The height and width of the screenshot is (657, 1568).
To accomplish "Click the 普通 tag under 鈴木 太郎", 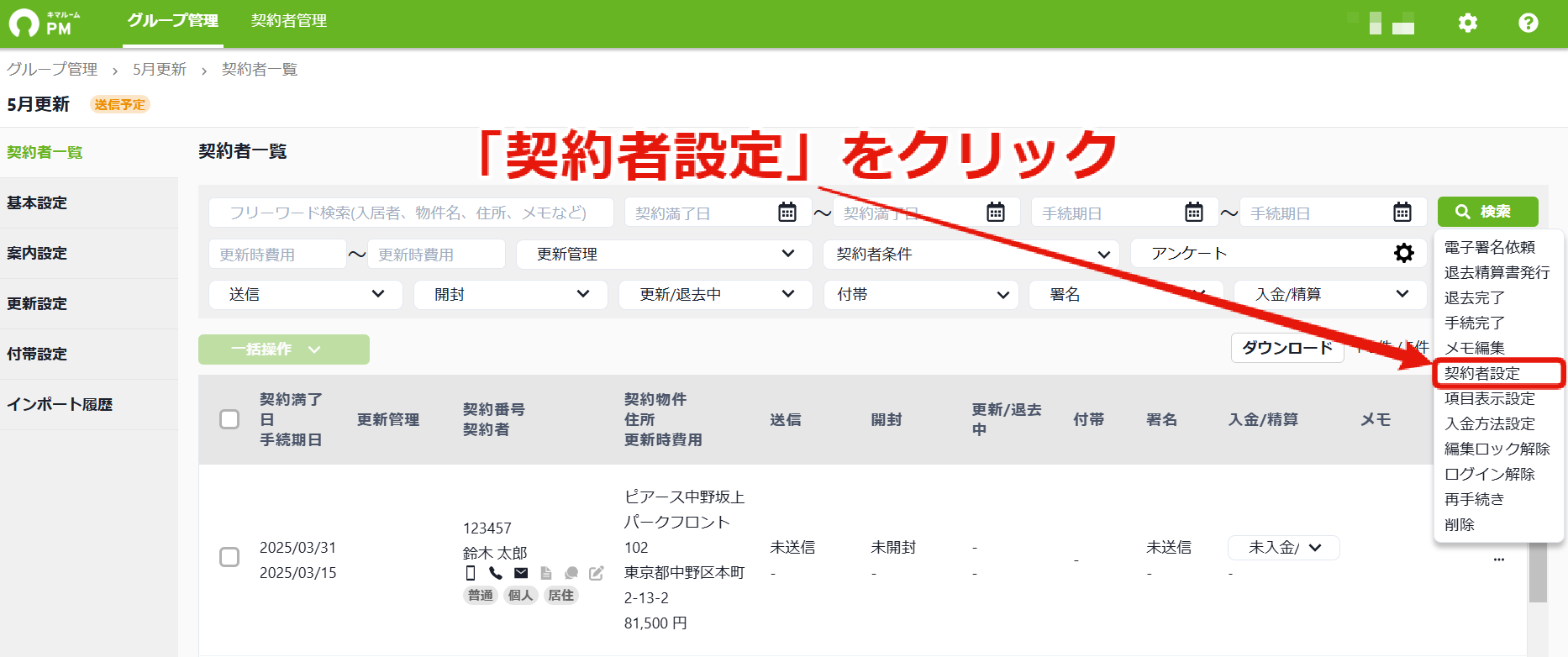I will [481, 595].
